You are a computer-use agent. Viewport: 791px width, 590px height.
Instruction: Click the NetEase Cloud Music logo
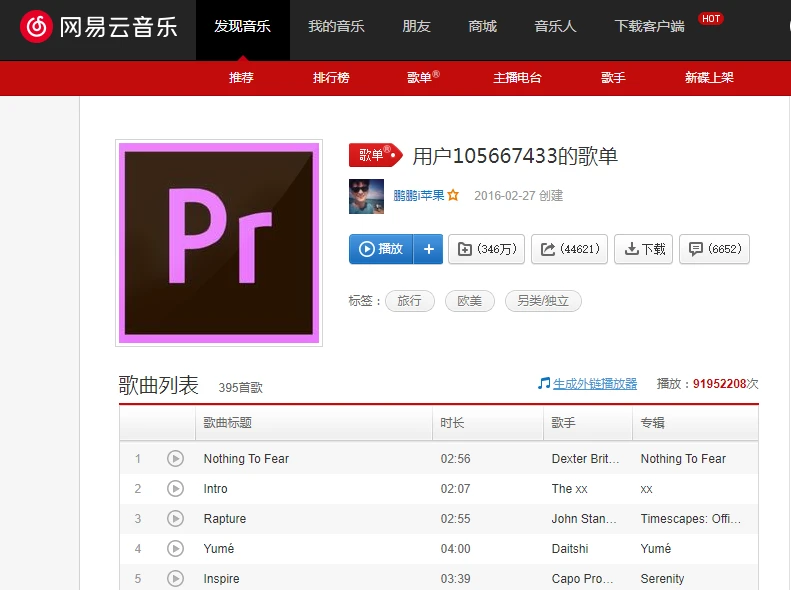[99, 26]
